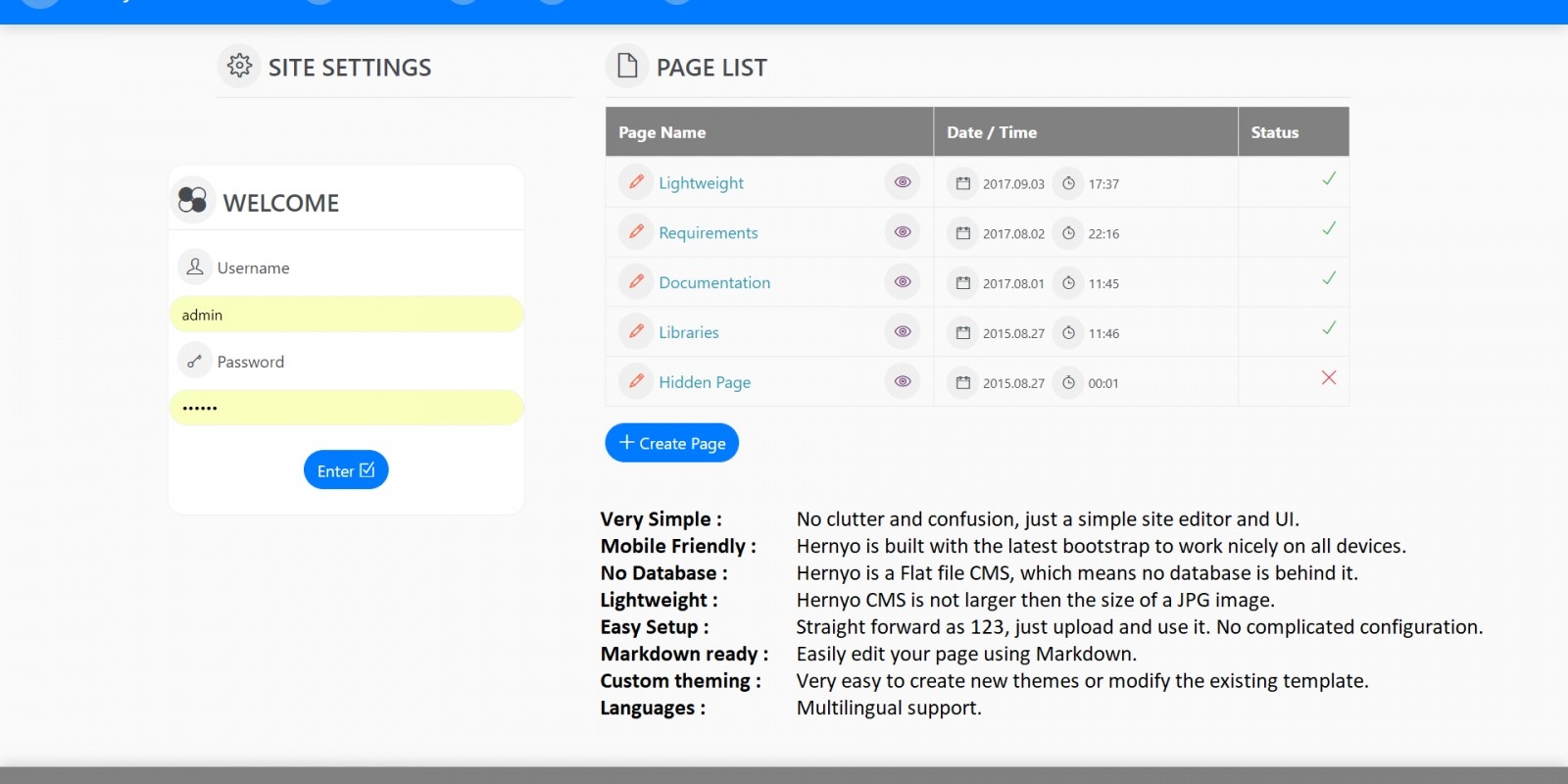
Task: Open the Libraries page link
Action: click(688, 333)
